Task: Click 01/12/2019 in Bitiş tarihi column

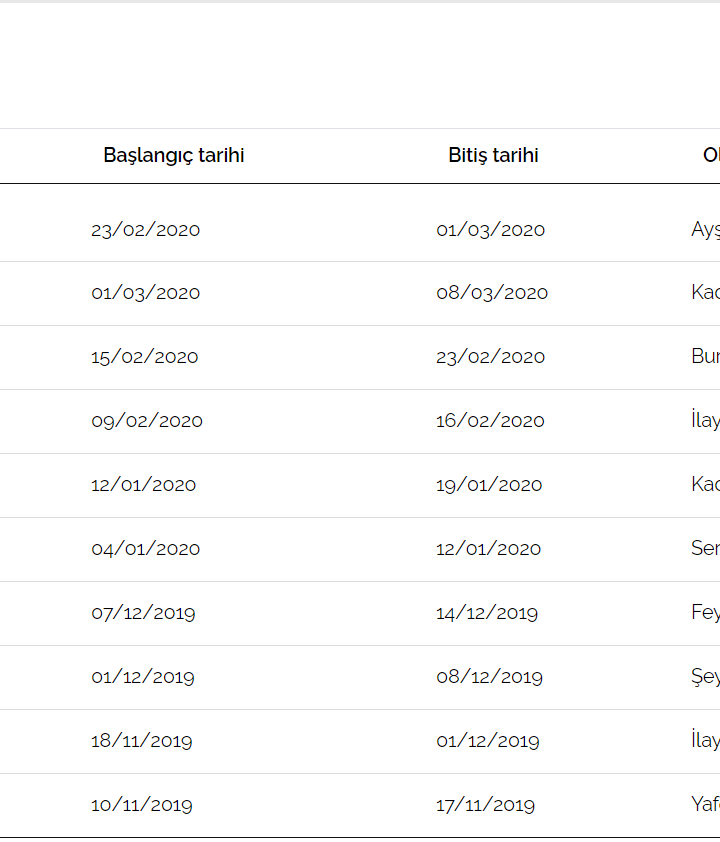Action: (487, 741)
